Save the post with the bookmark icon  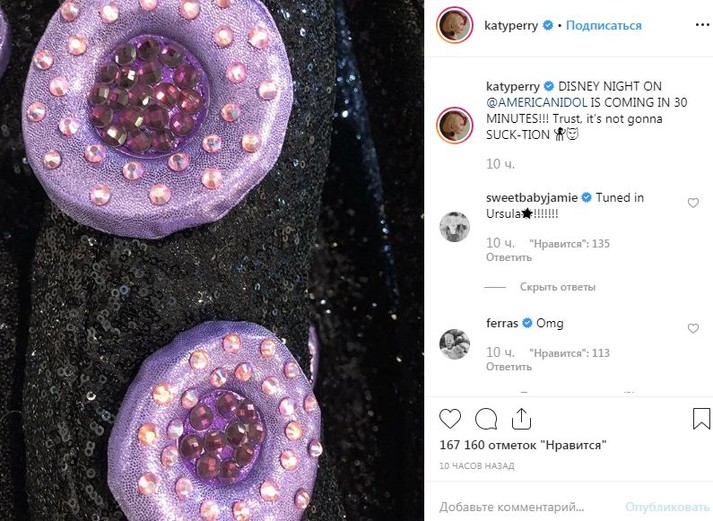700,418
